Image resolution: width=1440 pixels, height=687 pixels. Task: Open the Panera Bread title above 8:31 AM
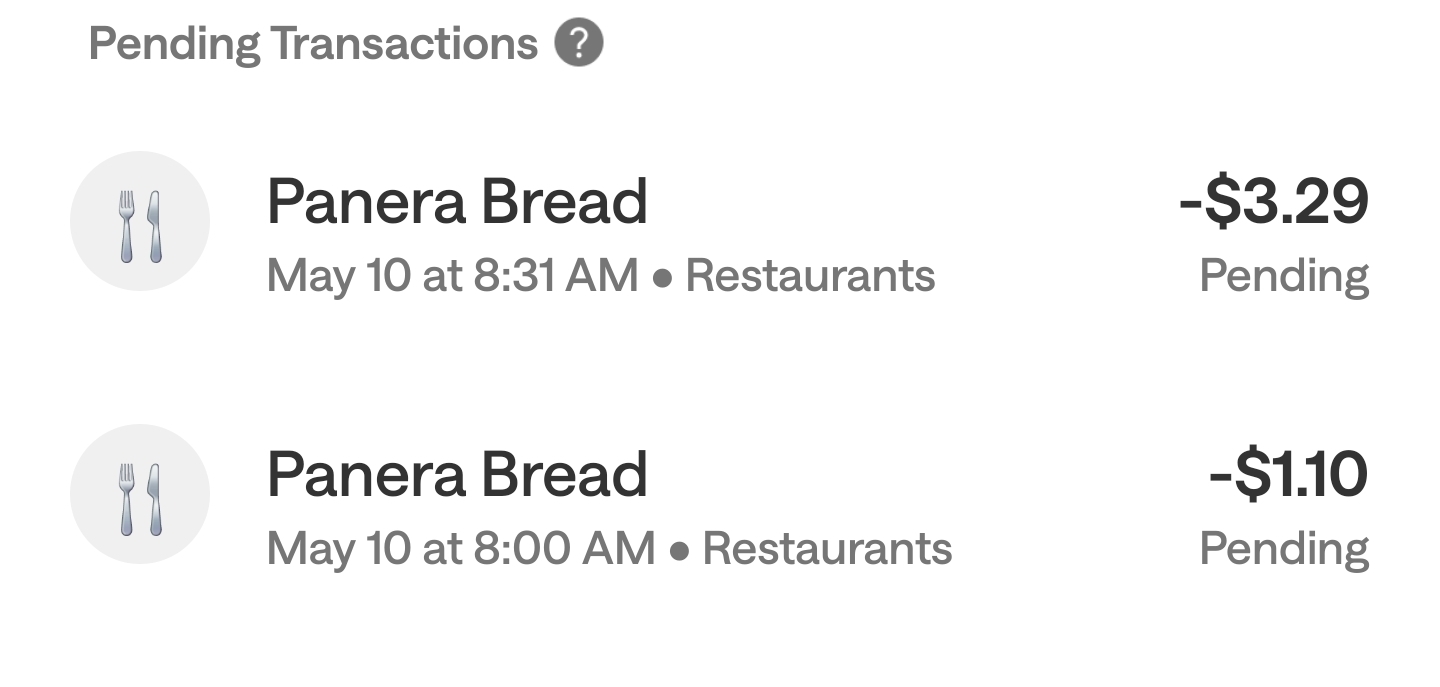(457, 201)
